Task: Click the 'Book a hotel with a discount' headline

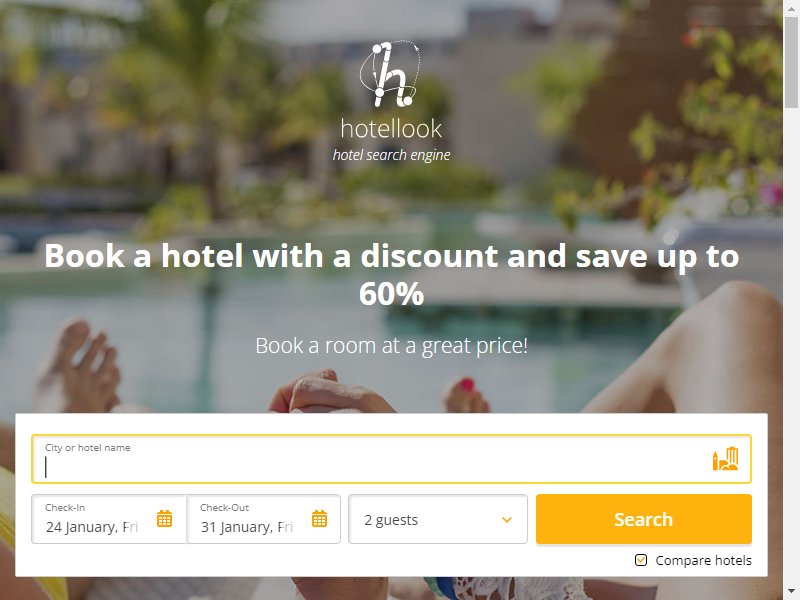Action: [x=391, y=274]
